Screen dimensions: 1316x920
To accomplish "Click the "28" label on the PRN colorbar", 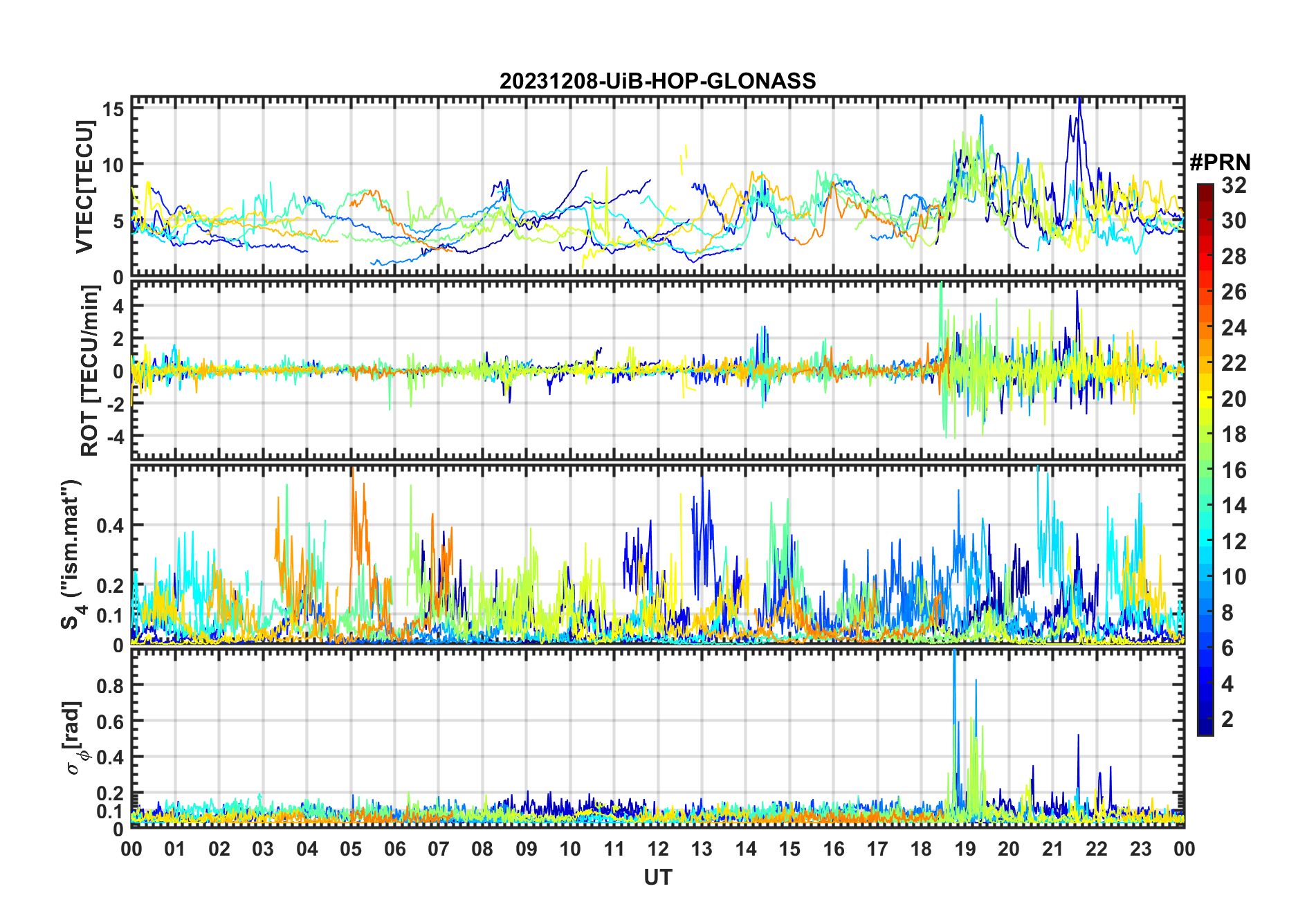I will [x=1234, y=257].
